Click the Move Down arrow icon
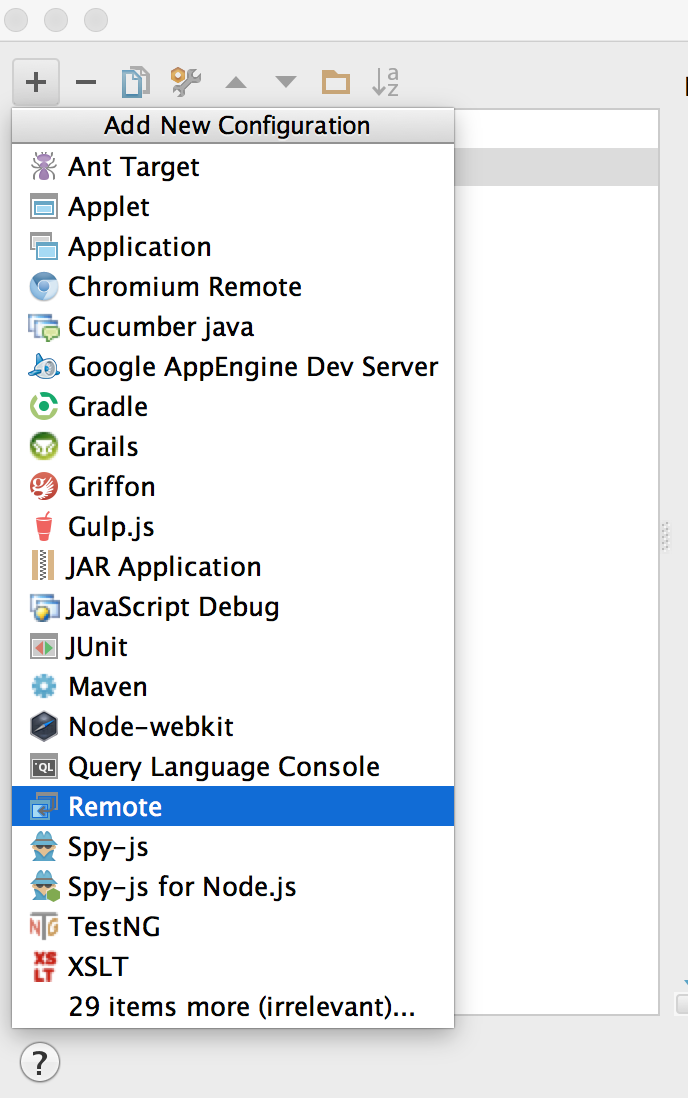 [x=286, y=82]
